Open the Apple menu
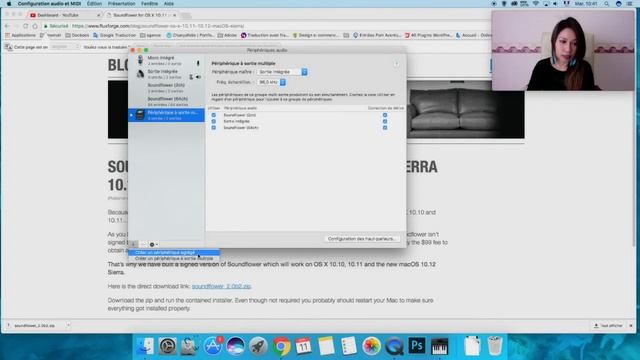 (9, 4)
